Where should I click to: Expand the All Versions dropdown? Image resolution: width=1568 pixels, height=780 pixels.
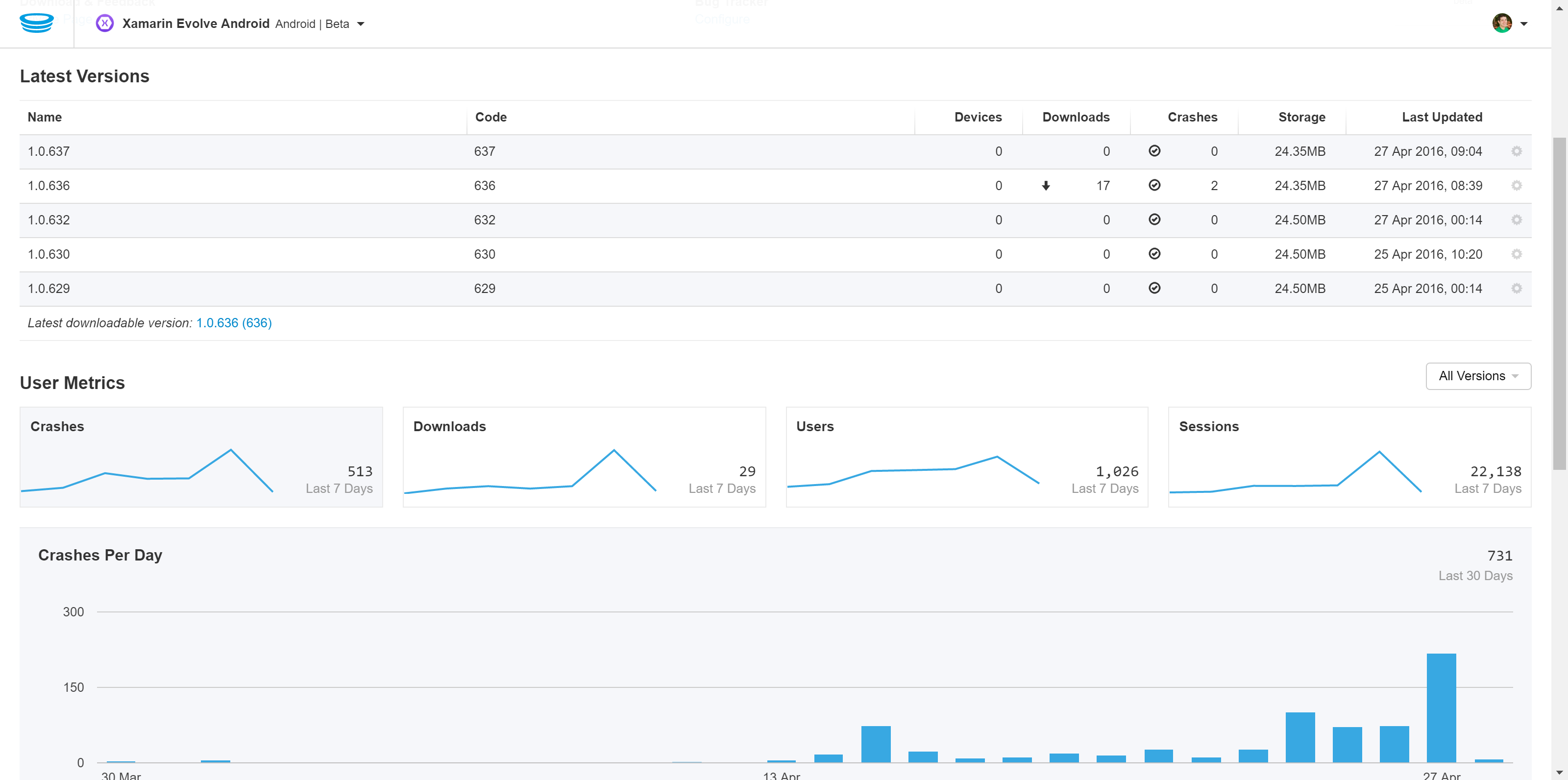1478,376
